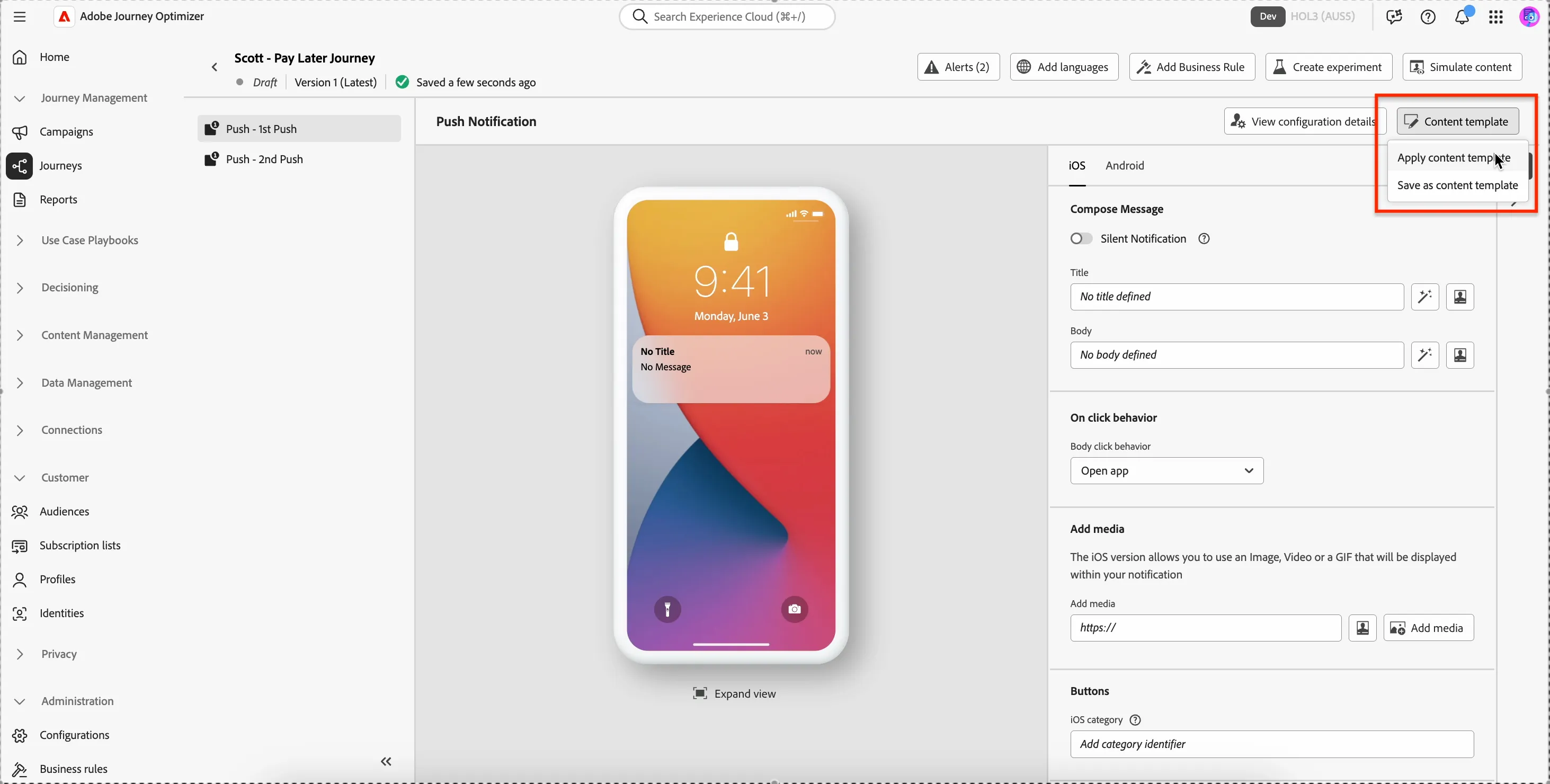The width and height of the screenshot is (1550, 784).
Task: Select Push - 2nd Push item
Action: pos(298,159)
